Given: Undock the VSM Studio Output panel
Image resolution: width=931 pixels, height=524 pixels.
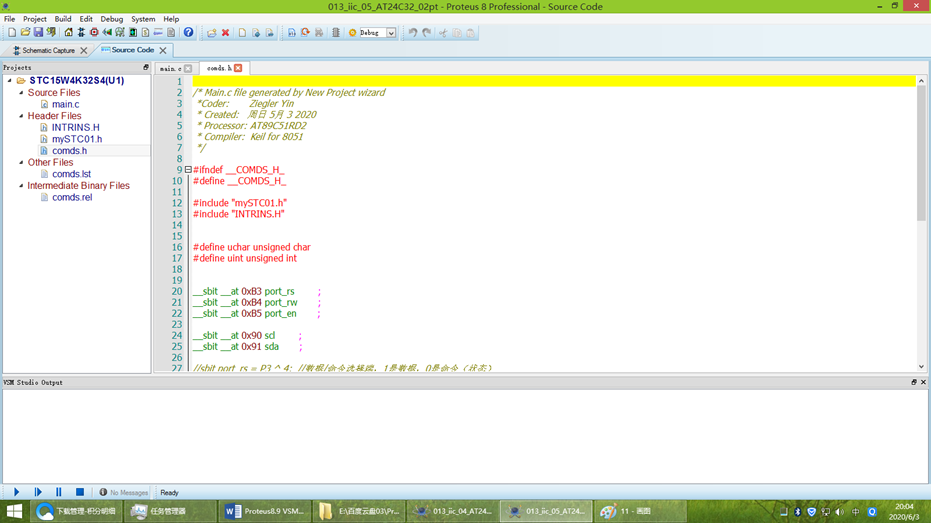Looking at the screenshot, I should [914, 382].
